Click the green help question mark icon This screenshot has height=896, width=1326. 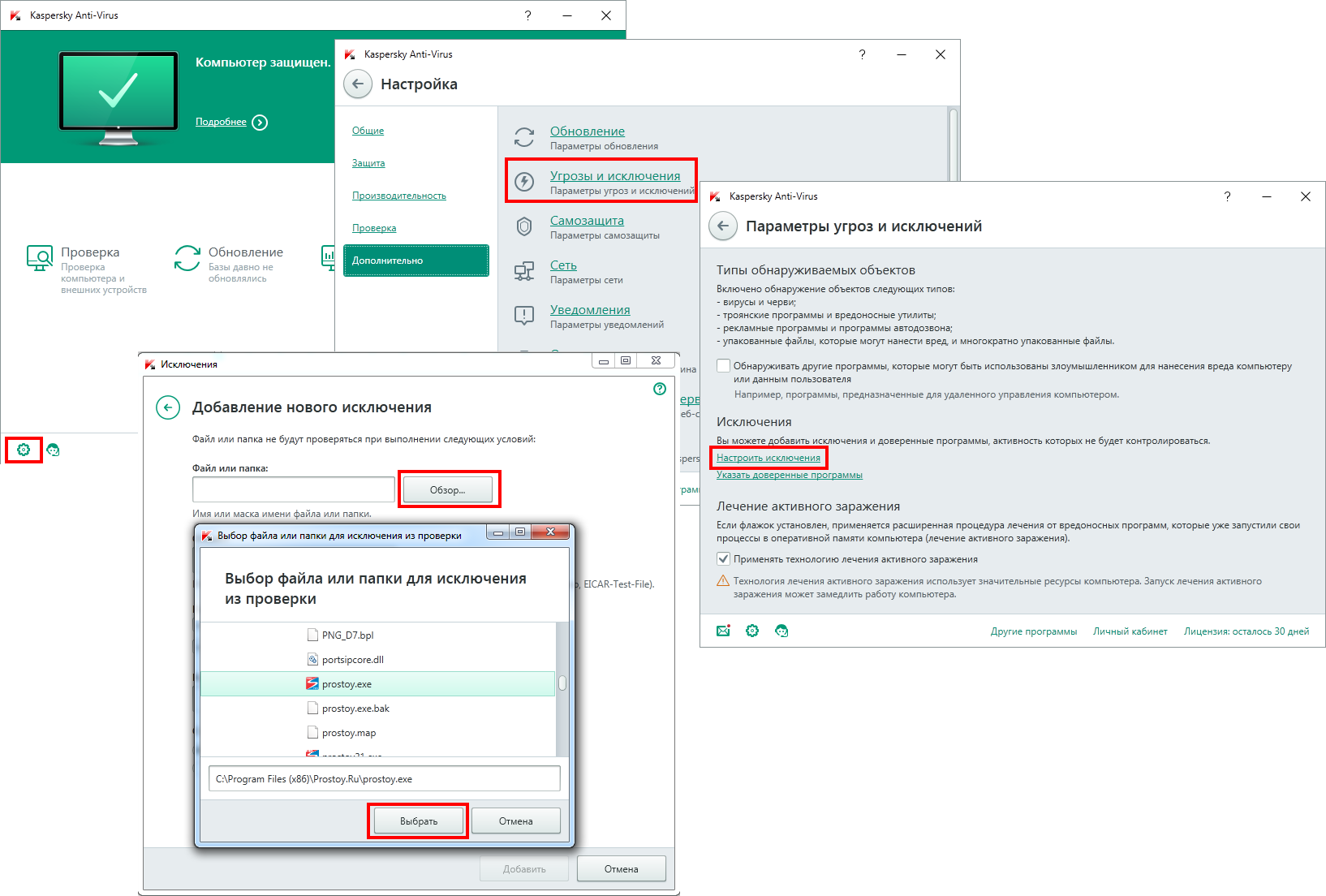click(660, 389)
